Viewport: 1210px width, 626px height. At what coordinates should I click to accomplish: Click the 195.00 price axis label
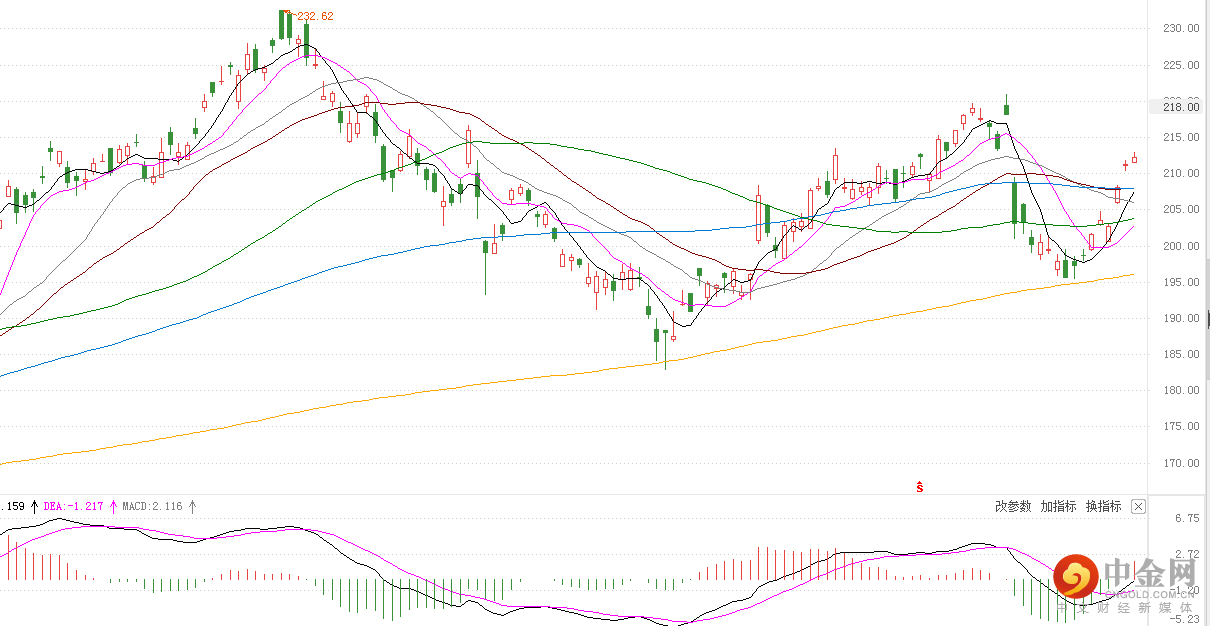pos(1181,282)
